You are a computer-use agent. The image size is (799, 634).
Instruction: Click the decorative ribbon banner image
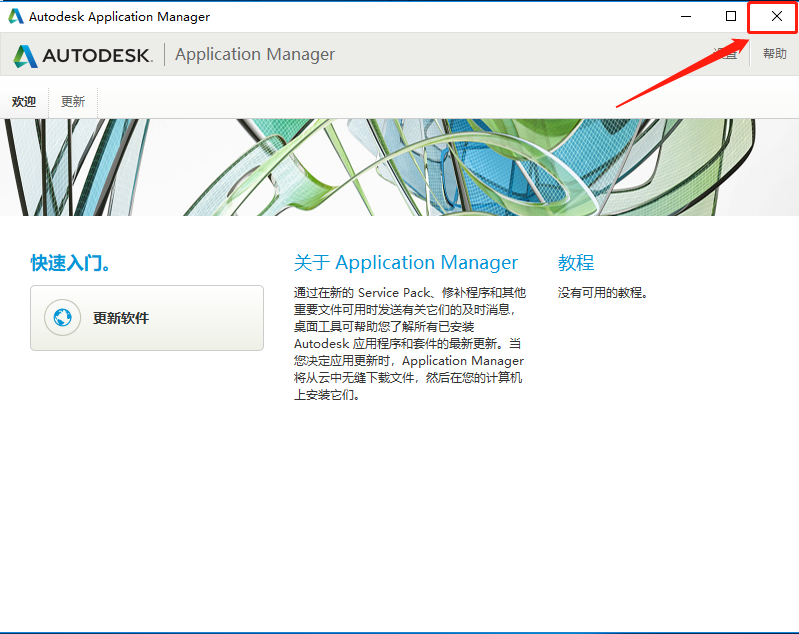point(400,167)
